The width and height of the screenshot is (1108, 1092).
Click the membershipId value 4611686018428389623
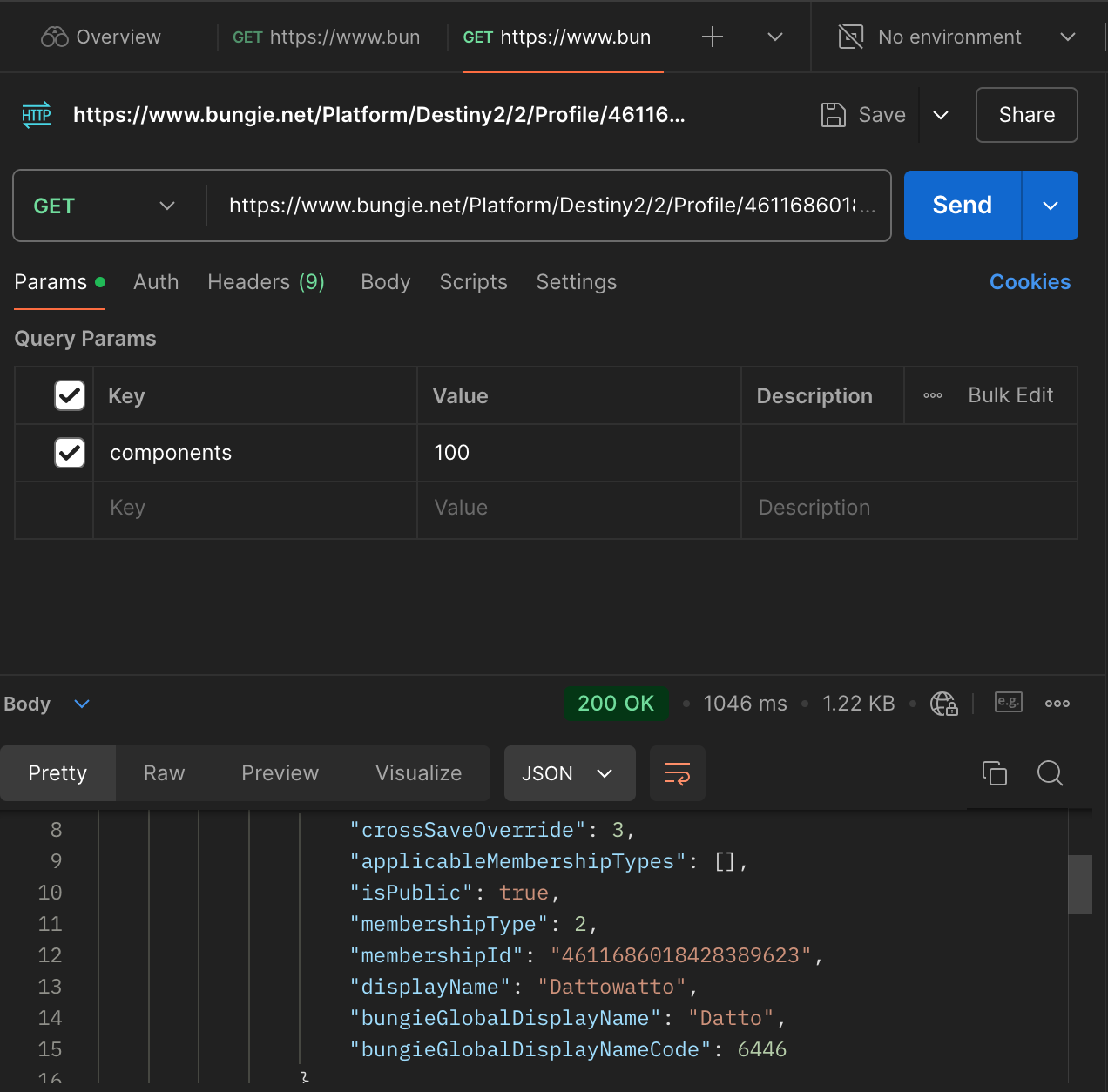[680, 955]
